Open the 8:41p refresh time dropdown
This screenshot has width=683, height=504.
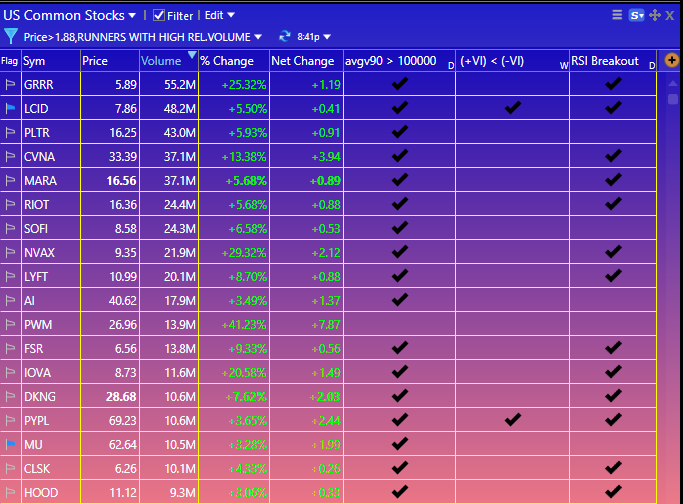click(314, 37)
